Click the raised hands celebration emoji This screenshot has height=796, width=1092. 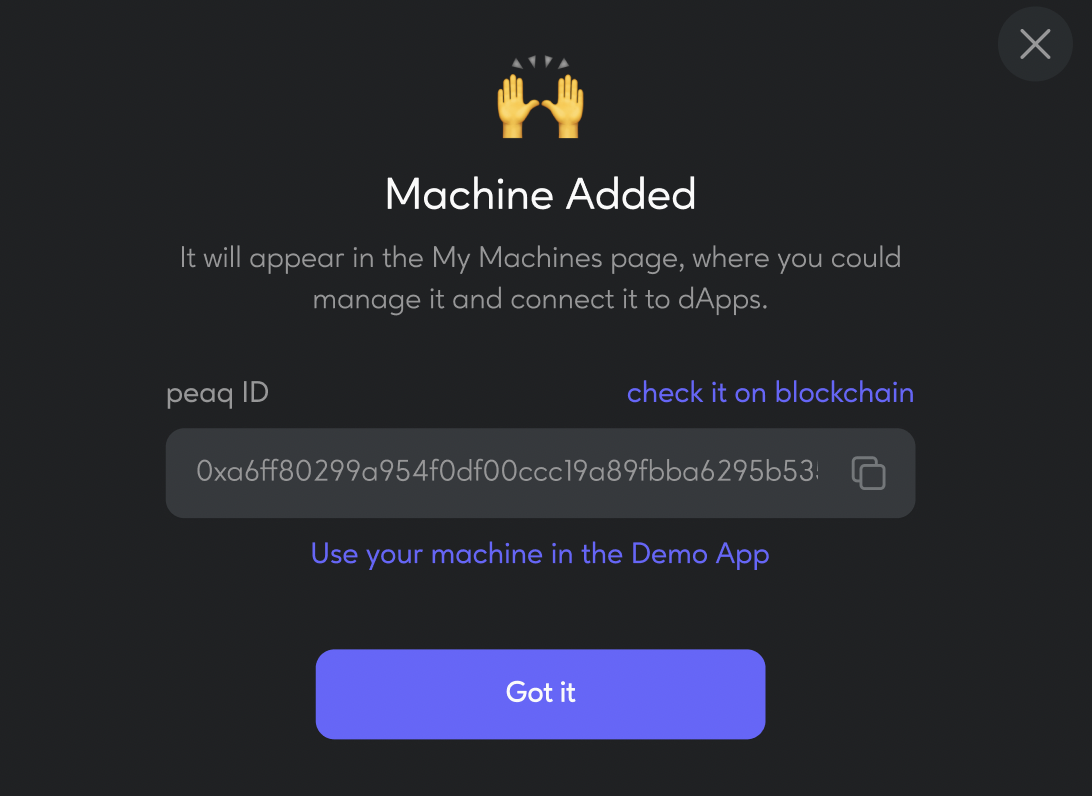click(x=540, y=97)
